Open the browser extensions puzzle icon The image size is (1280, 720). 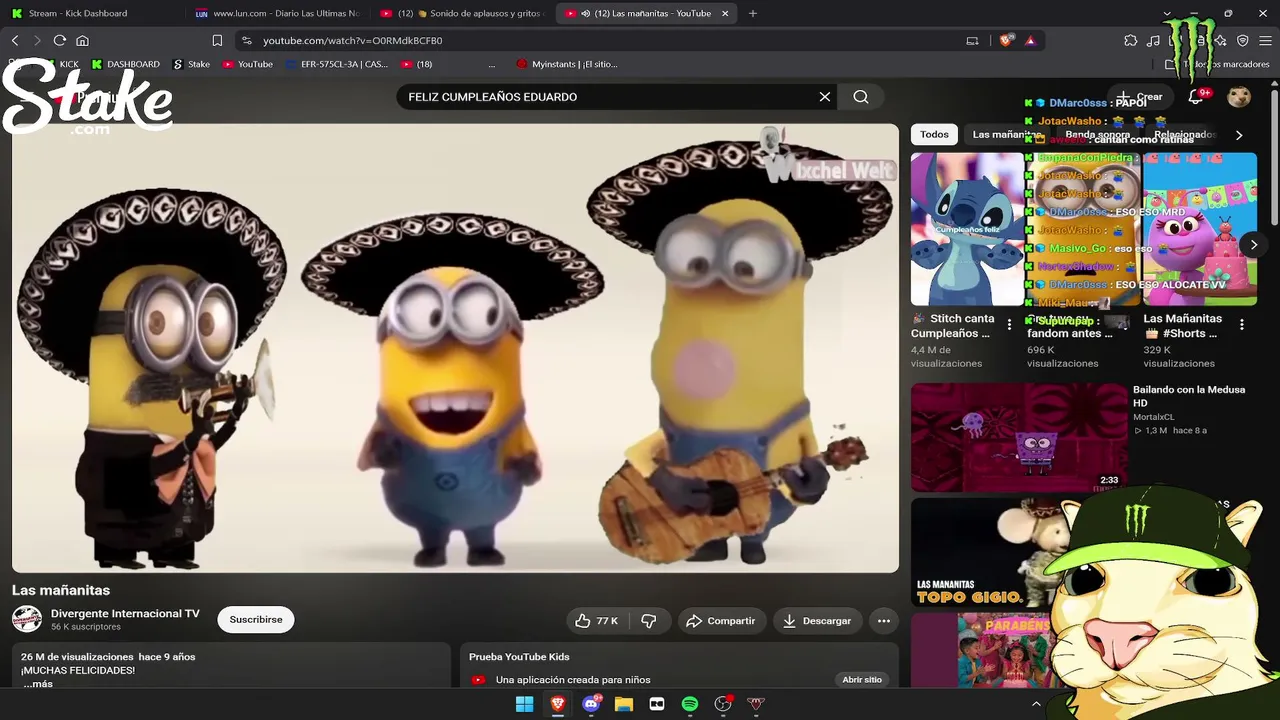tap(1131, 40)
